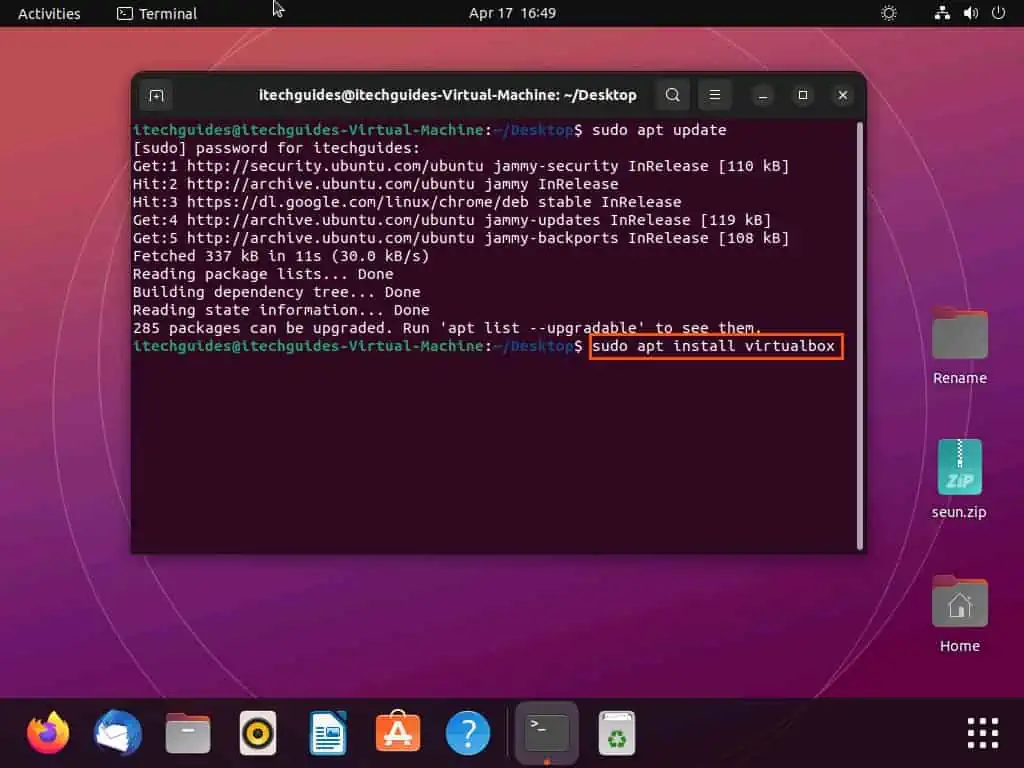Select the seun.zip desktop file
Screen dimensions: 1024x768
click(959, 468)
